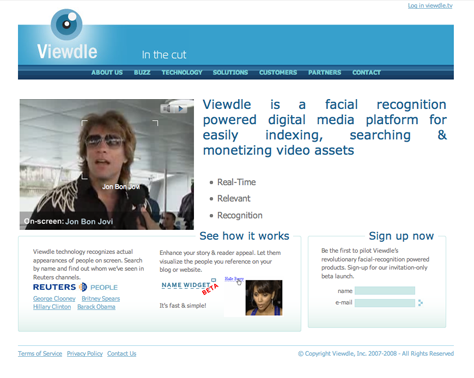Open the Contact Us footer link
This screenshot has height=378, width=474.
pos(122,354)
